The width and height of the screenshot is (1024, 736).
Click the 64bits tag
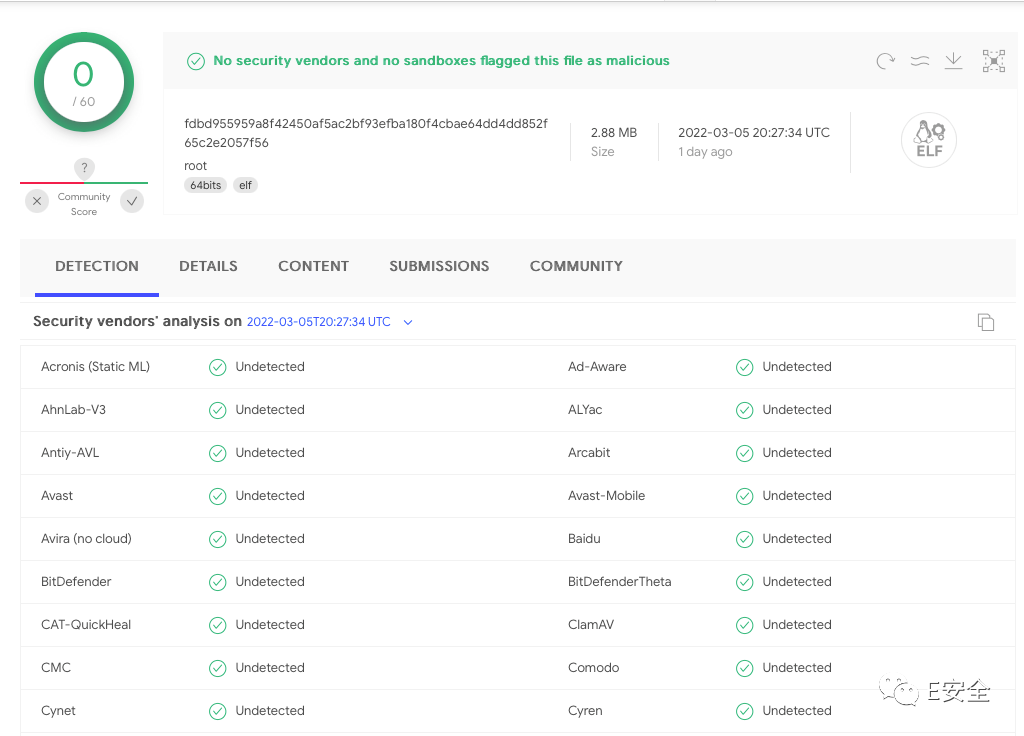205,185
